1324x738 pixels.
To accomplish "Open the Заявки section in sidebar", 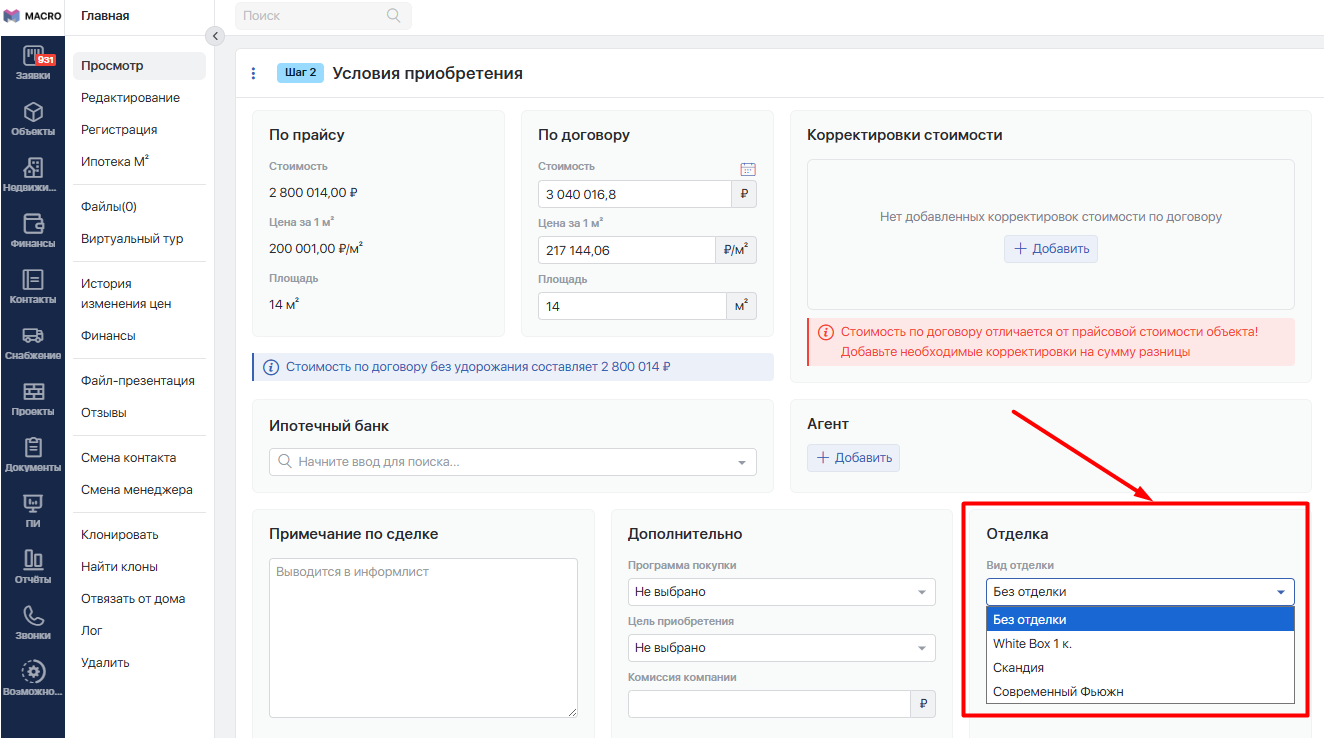I will click(33, 62).
